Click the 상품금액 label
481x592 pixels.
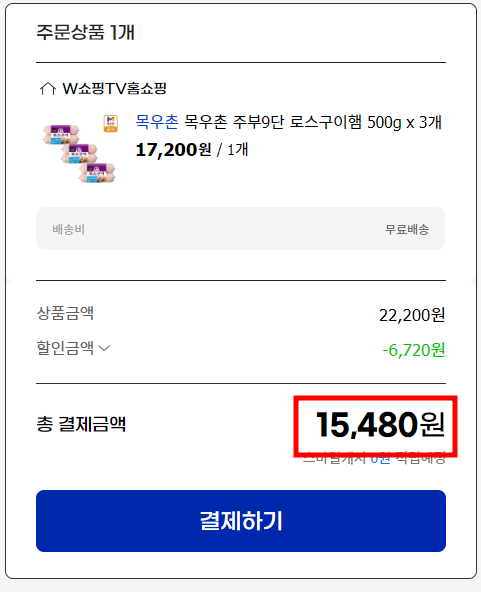coord(65,313)
